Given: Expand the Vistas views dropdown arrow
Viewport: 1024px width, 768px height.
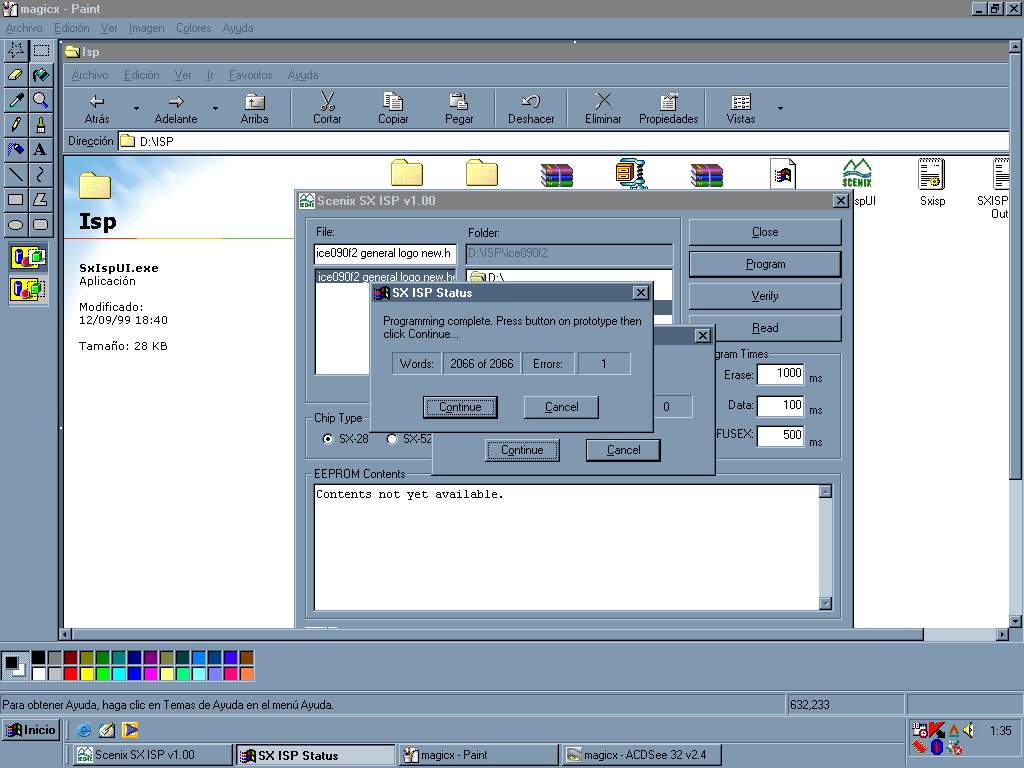Looking at the screenshot, I should click(x=780, y=108).
